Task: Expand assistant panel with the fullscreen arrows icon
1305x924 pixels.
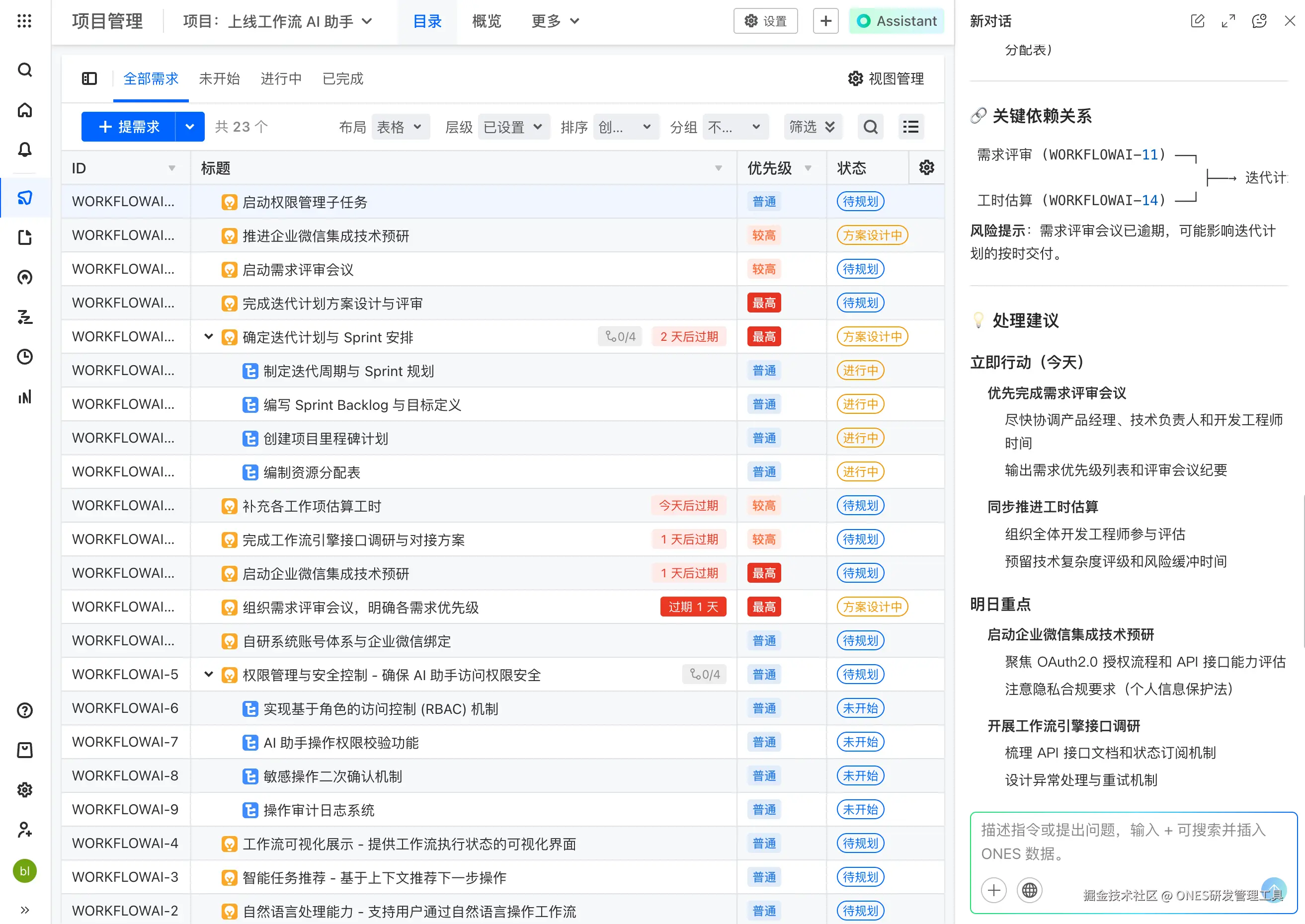Action: click(x=1228, y=21)
